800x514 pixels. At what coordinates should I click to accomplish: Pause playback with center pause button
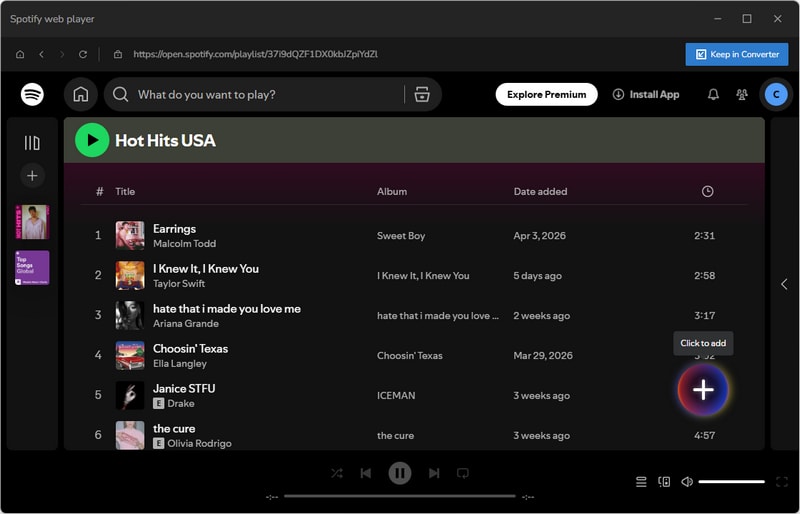(x=400, y=473)
